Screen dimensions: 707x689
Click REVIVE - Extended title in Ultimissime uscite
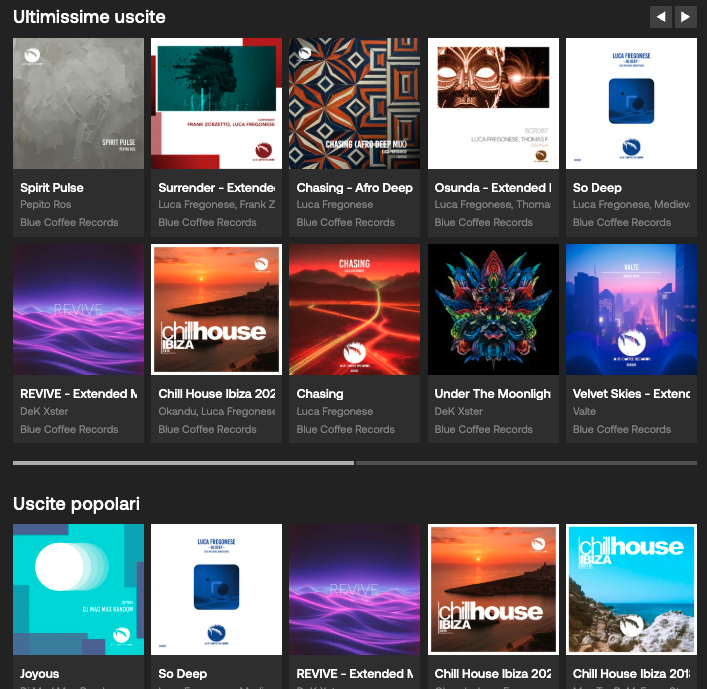click(78, 394)
